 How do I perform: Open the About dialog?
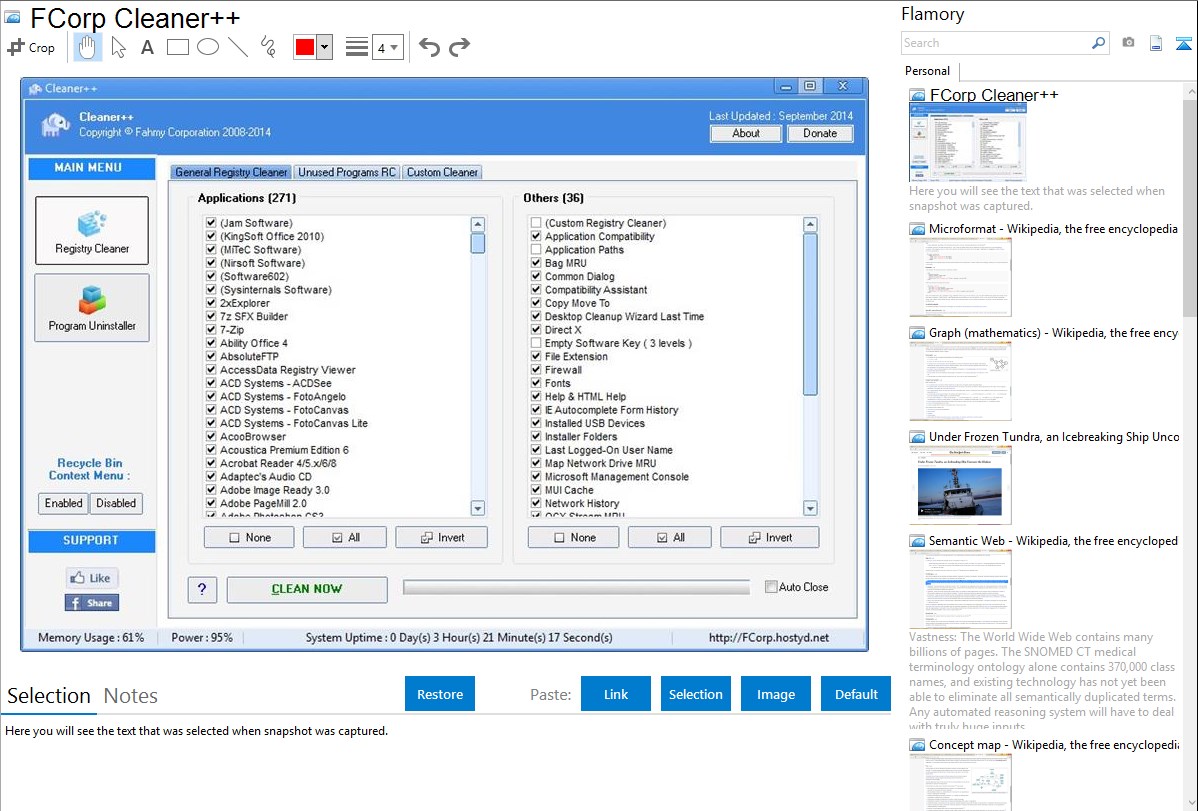point(746,134)
